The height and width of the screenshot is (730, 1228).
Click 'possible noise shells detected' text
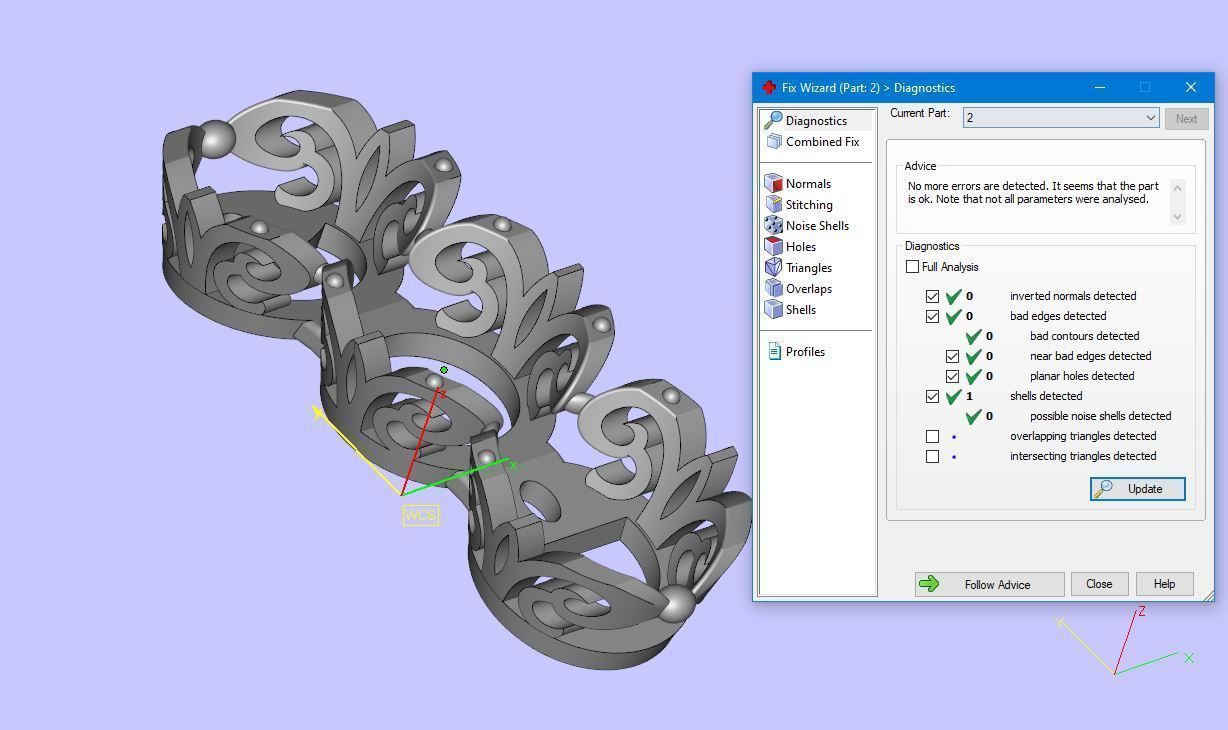1100,416
